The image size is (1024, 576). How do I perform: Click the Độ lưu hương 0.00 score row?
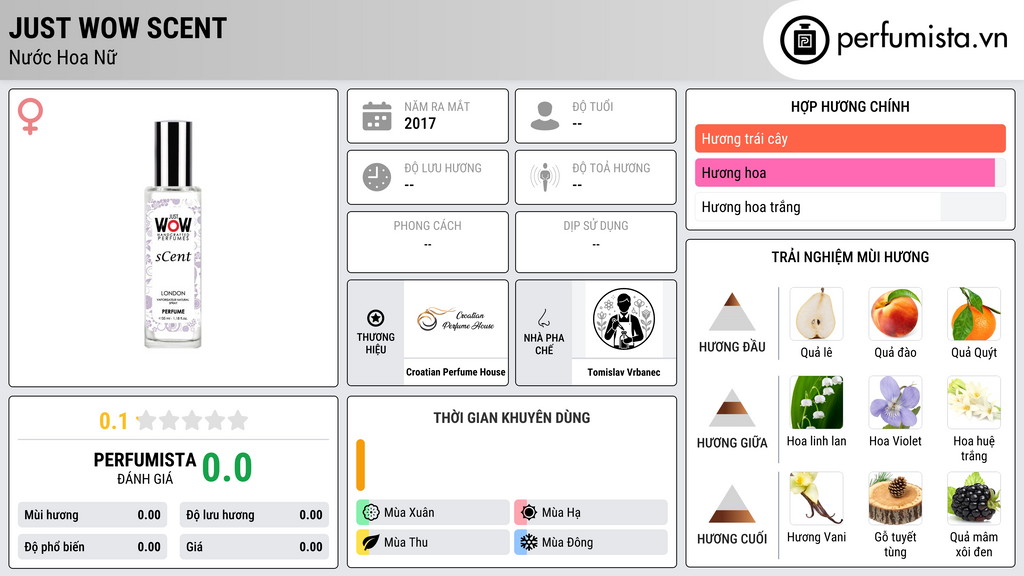click(254, 515)
